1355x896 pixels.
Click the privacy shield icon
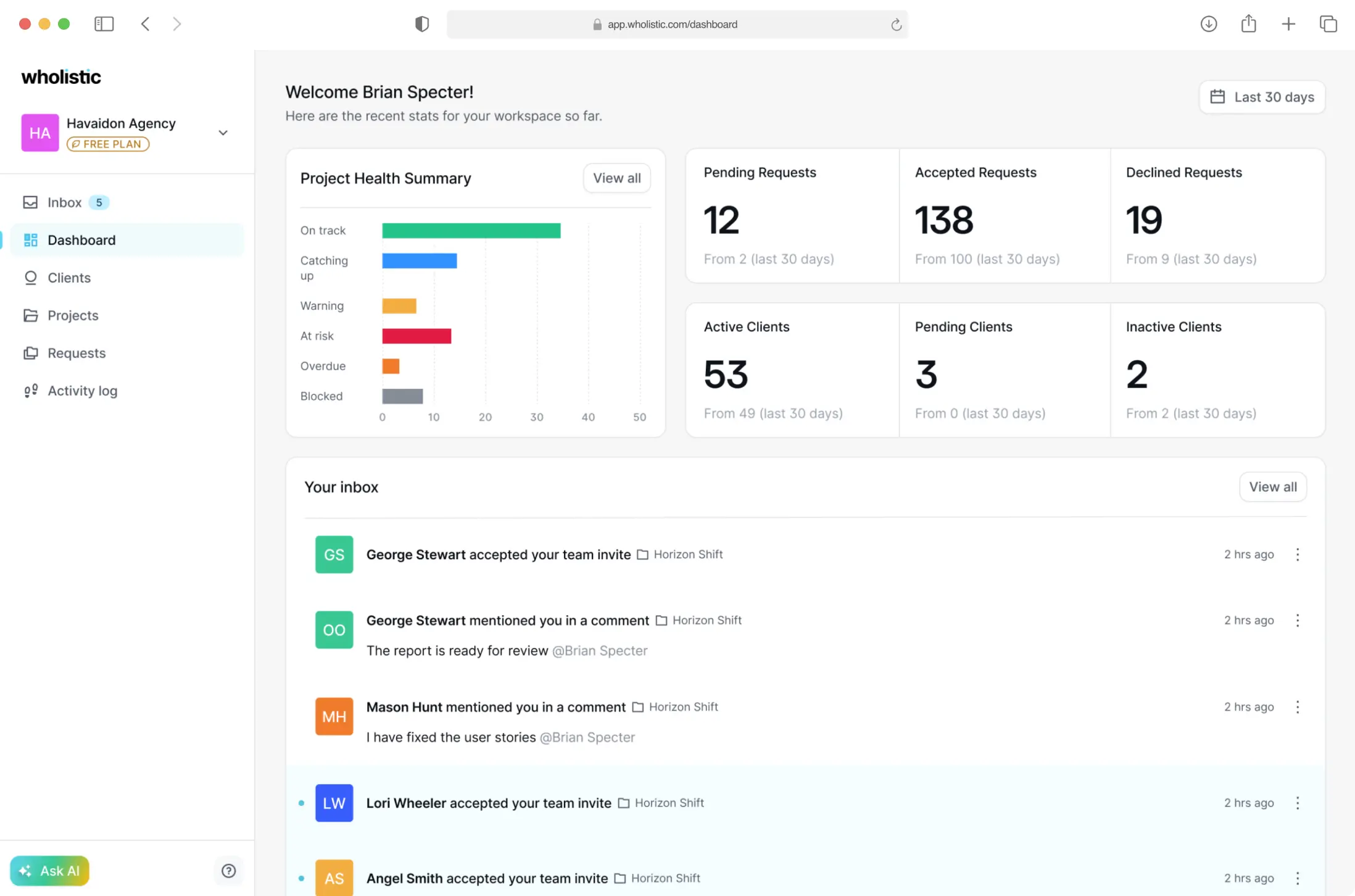click(422, 24)
